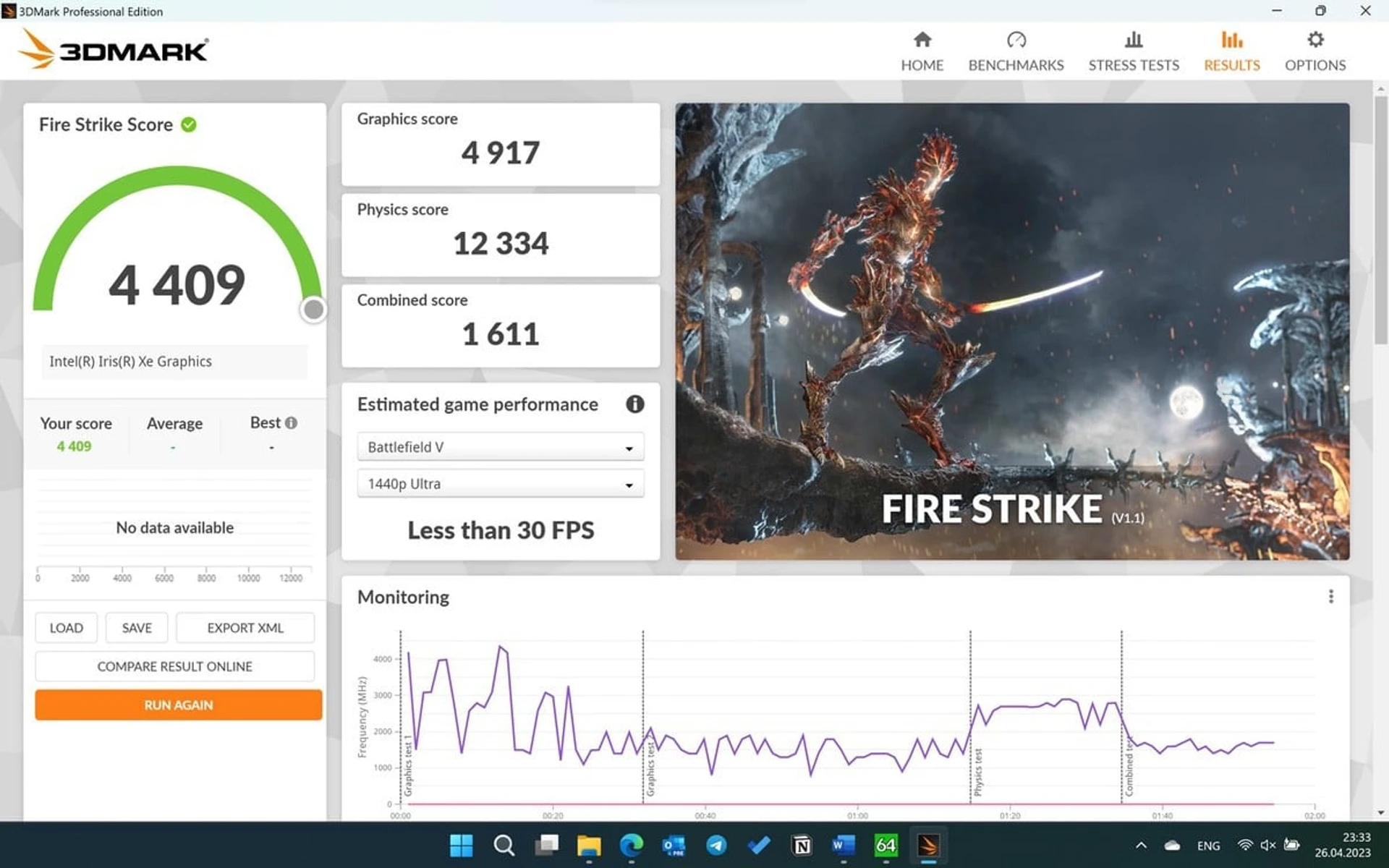This screenshot has height=868, width=1389.
Task: Click the SAVE button
Action: (137, 627)
